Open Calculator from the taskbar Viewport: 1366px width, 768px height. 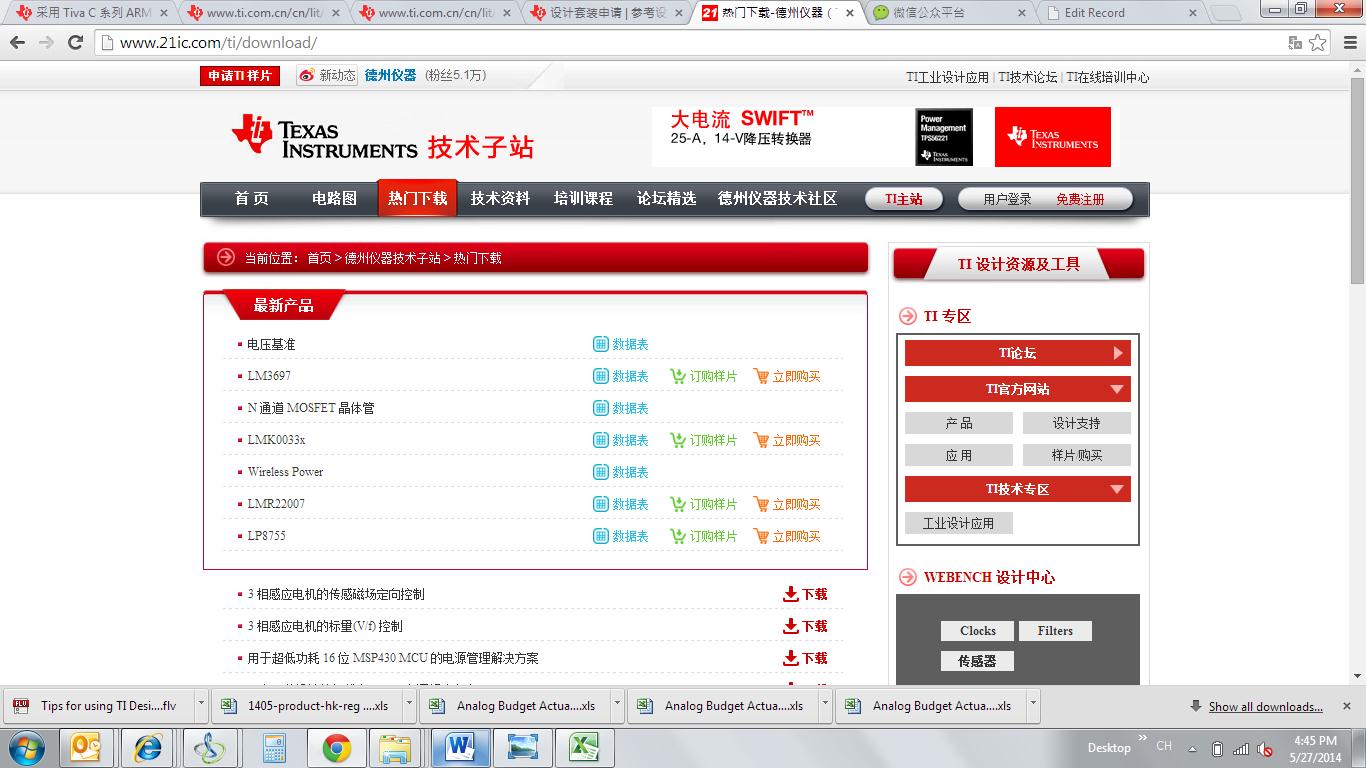click(273, 747)
